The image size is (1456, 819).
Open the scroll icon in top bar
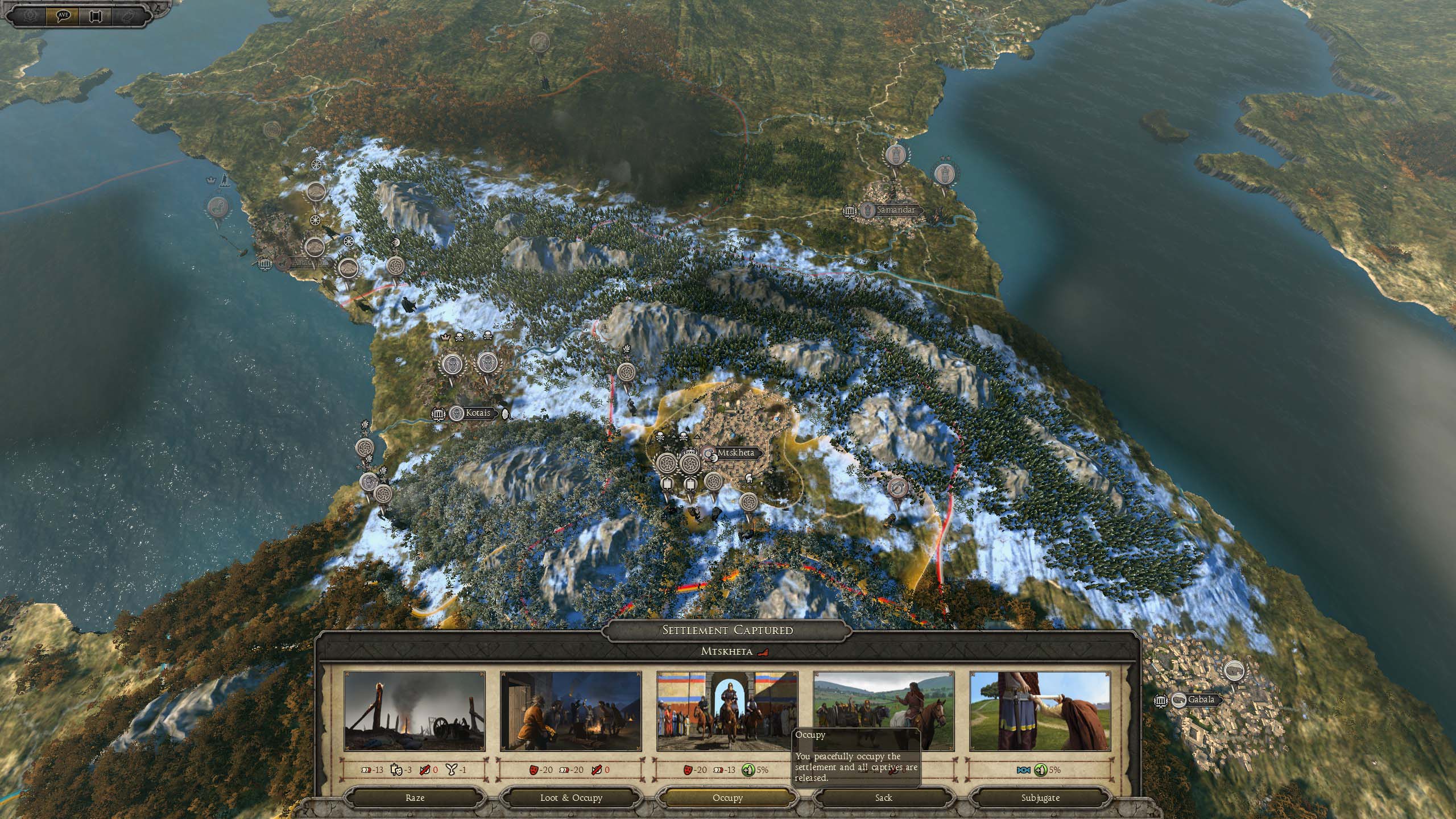(96, 15)
